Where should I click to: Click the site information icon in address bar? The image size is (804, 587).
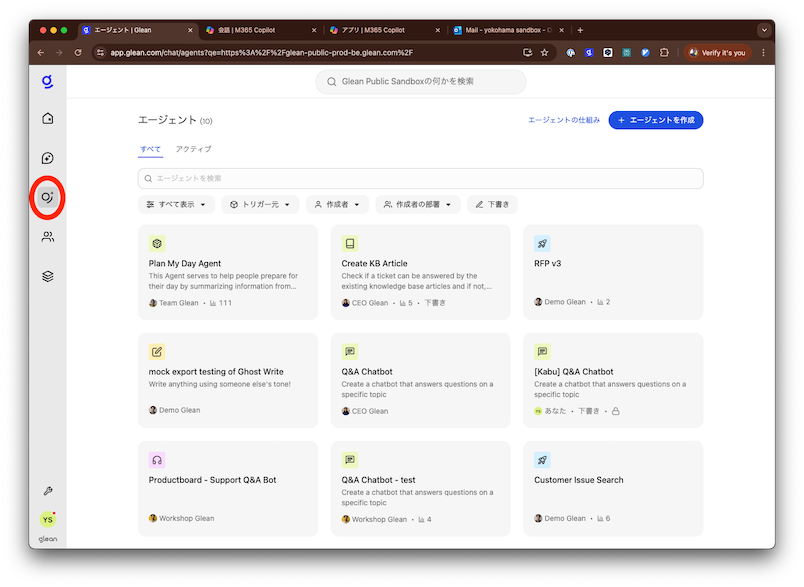point(100,52)
